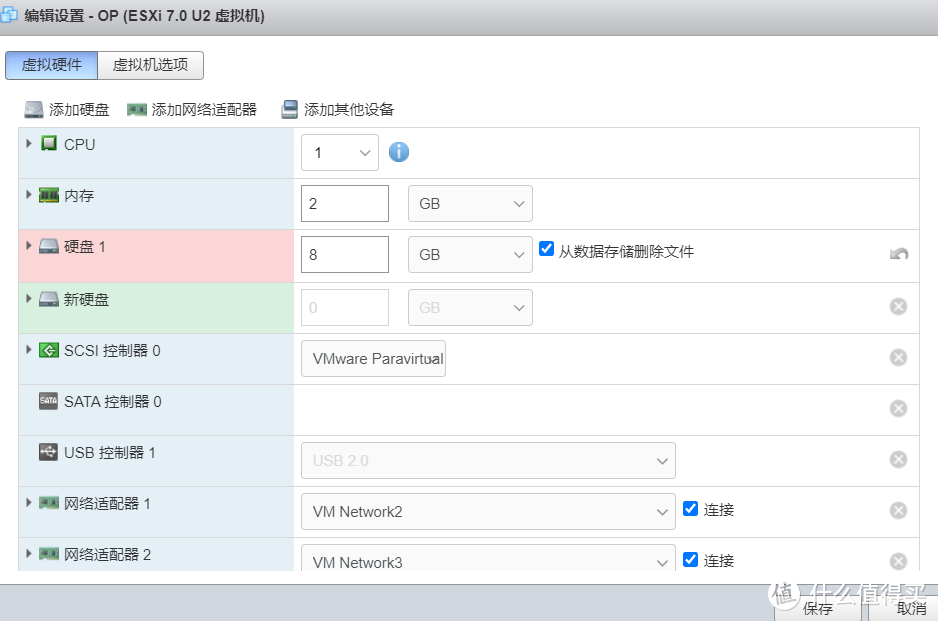Screen dimensions: 938x621
Task: Click the Add other device icon
Action: 290,109
